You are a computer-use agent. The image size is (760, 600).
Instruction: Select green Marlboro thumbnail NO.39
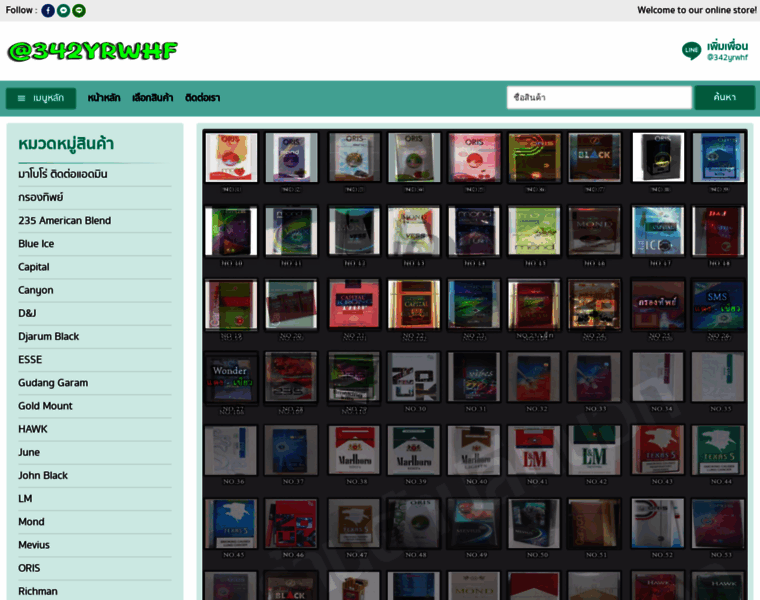414,450
